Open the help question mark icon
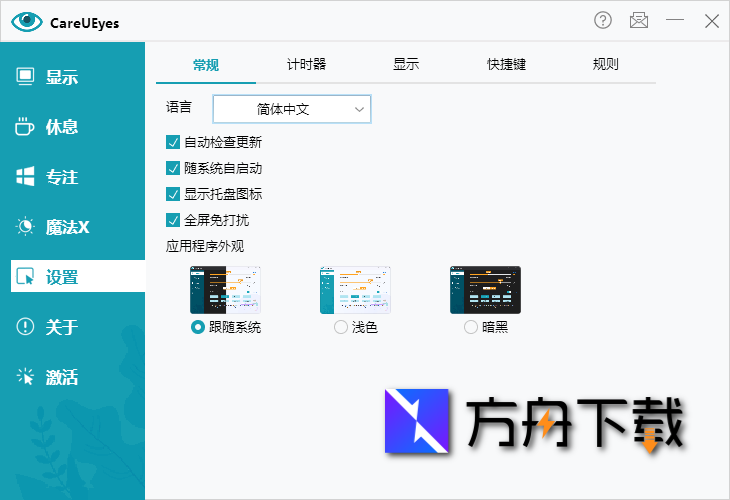The height and width of the screenshot is (500, 730). tap(603, 20)
